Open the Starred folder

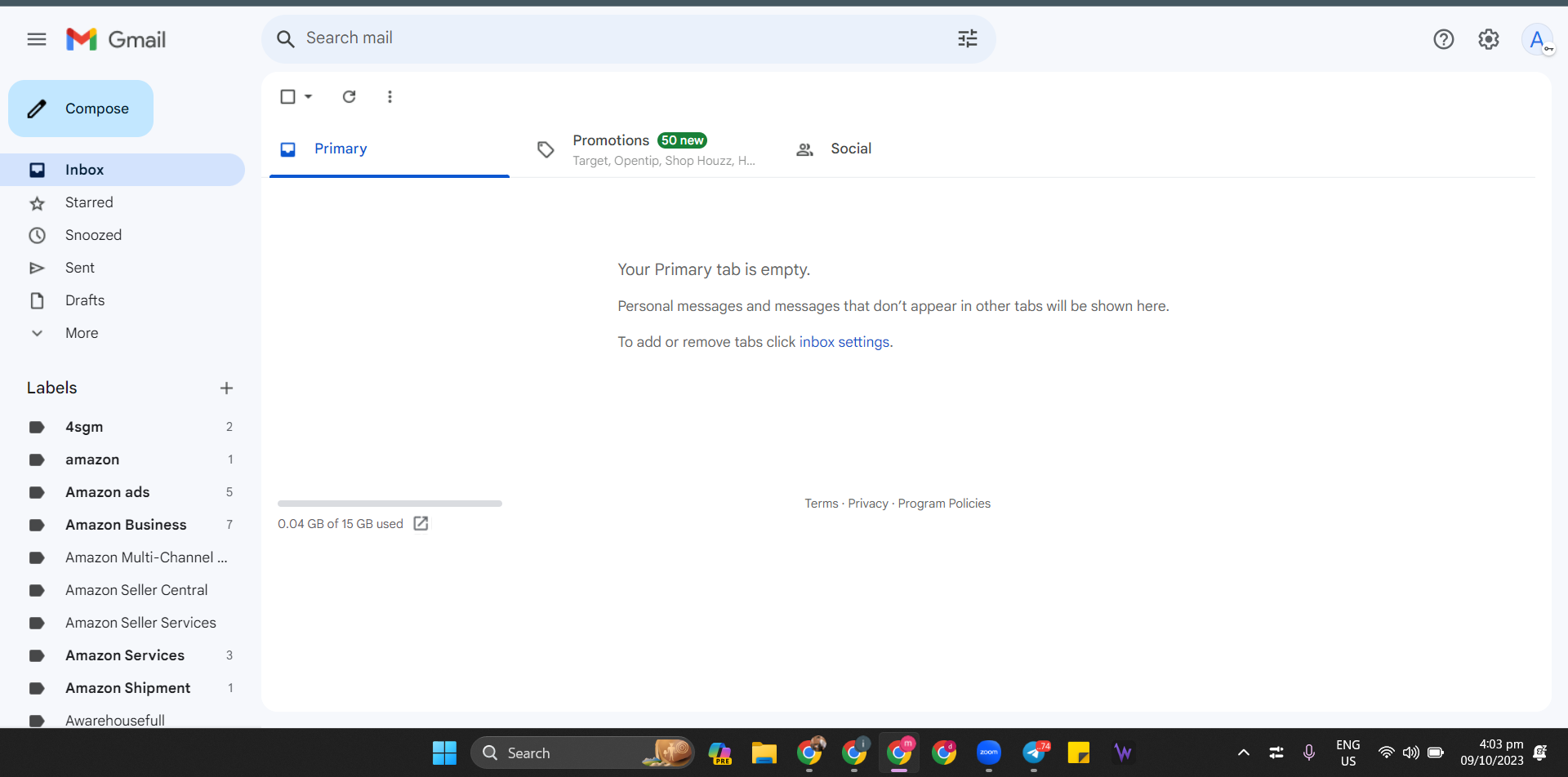click(122, 202)
